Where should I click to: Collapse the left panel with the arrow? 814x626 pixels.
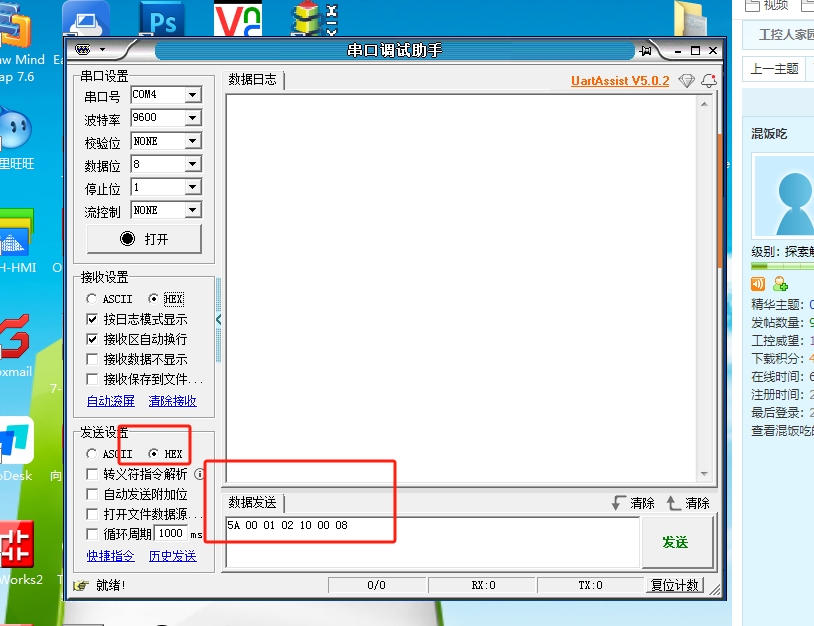click(x=219, y=319)
